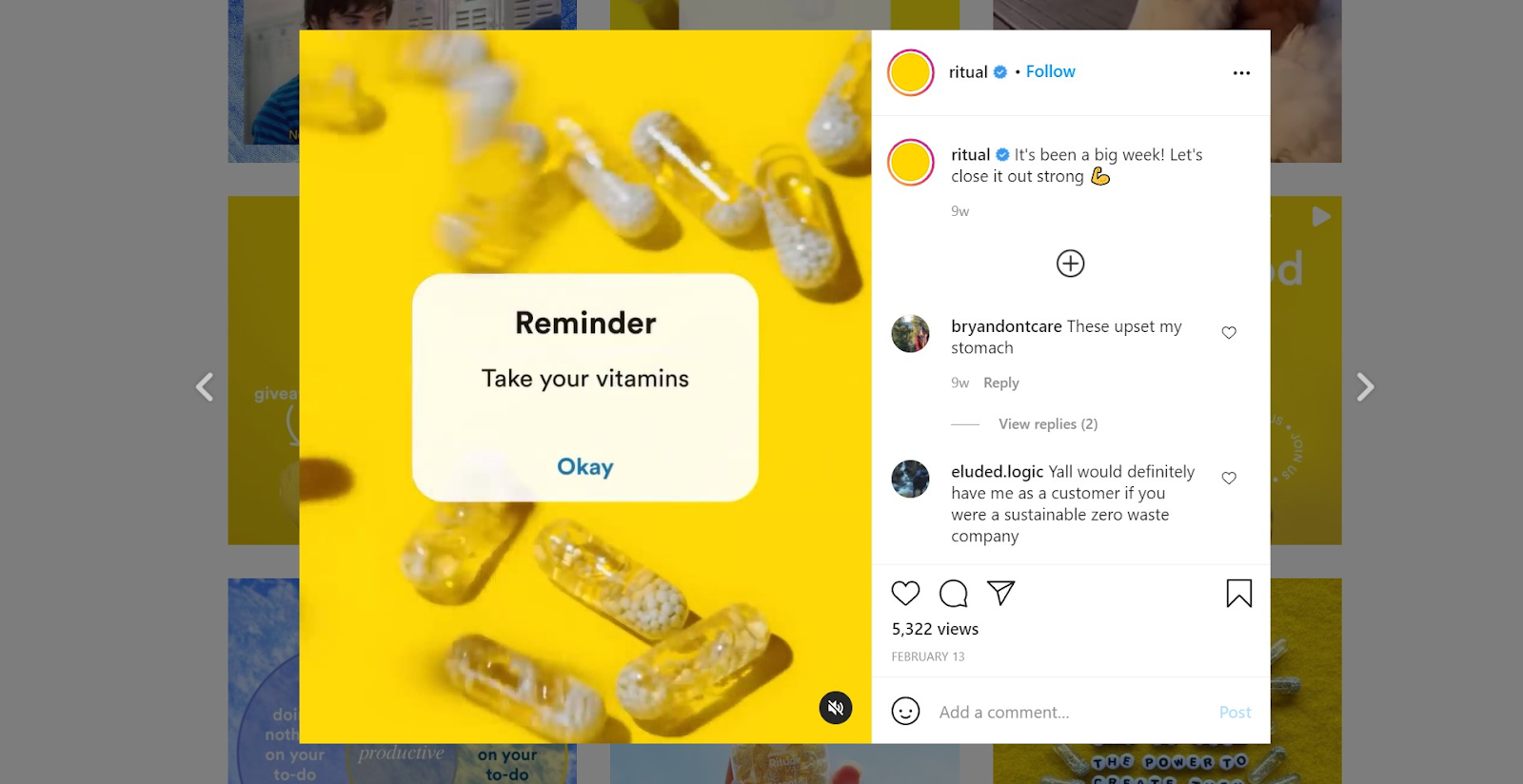Load more comments with the plus circle
1523x784 pixels.
tap(1070, 264)
